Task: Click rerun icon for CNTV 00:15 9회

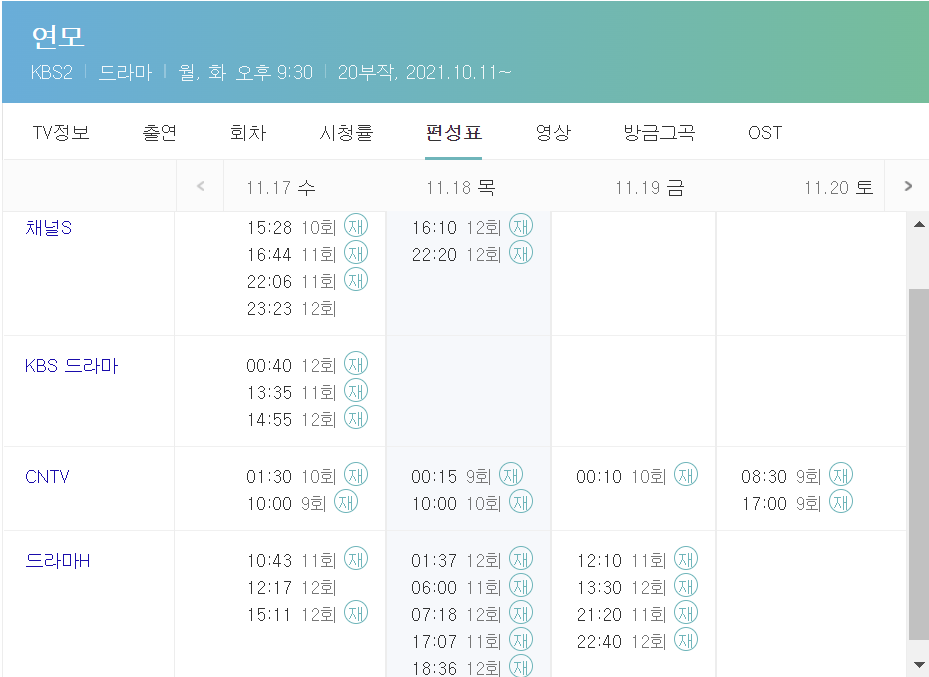Action: click(x=511, y=474)
